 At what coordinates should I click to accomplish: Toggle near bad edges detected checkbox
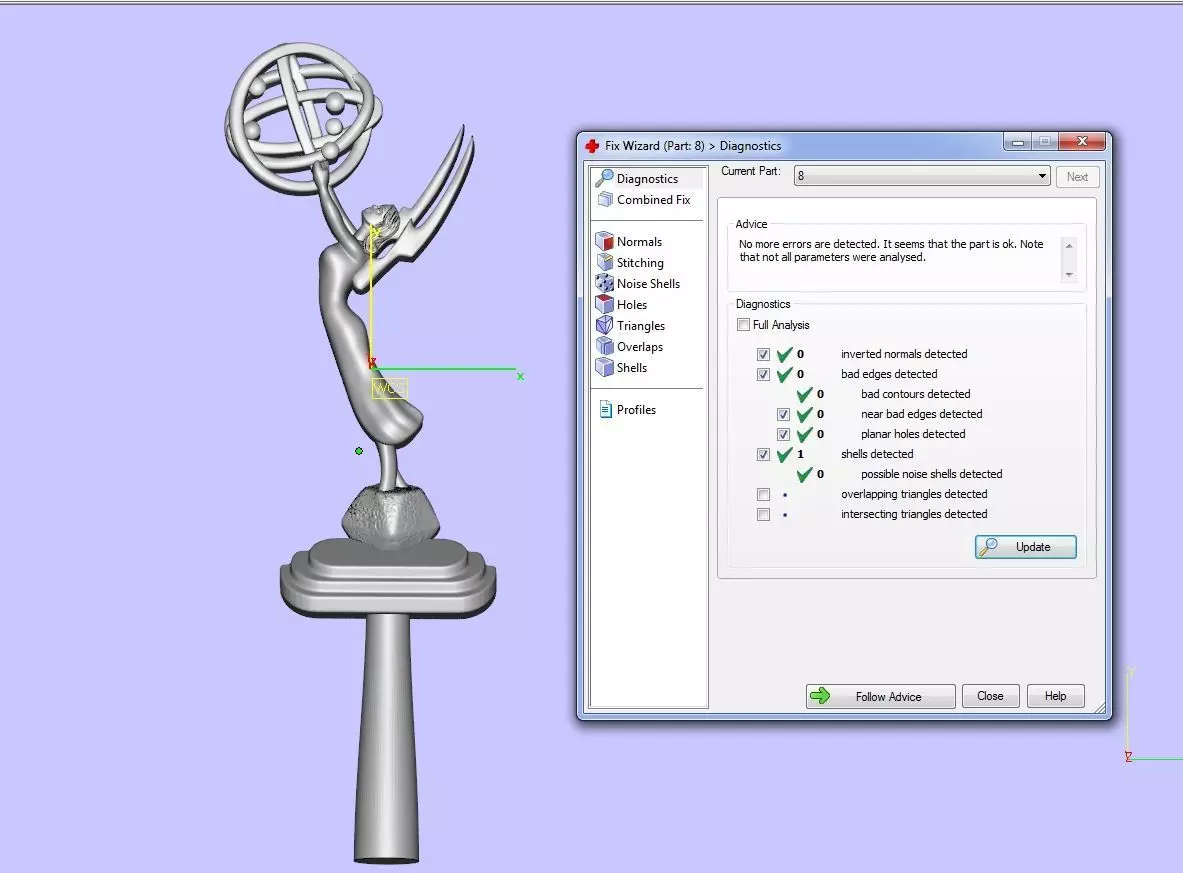point(783,414)
